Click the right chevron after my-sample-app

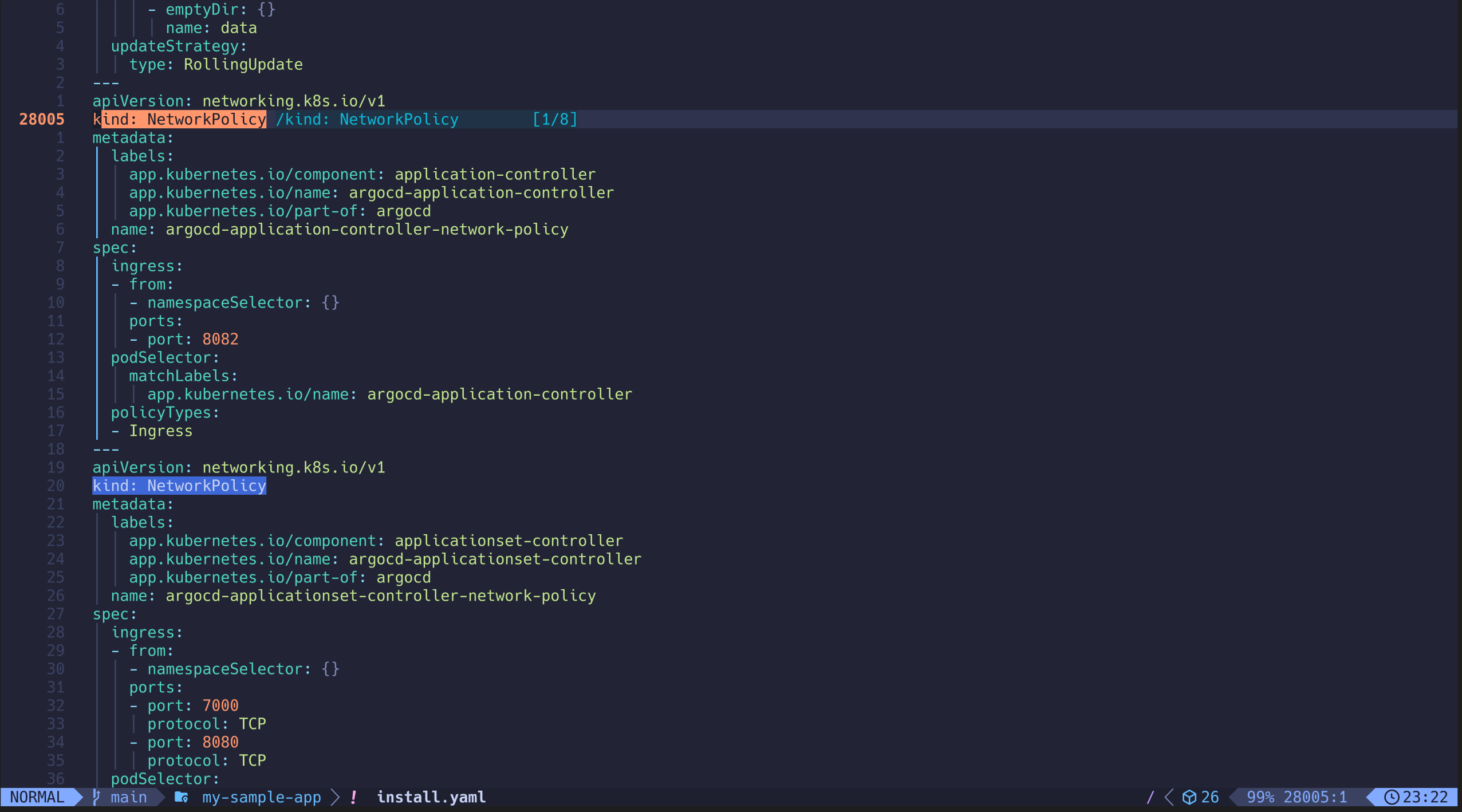click(x=335, y=797)
